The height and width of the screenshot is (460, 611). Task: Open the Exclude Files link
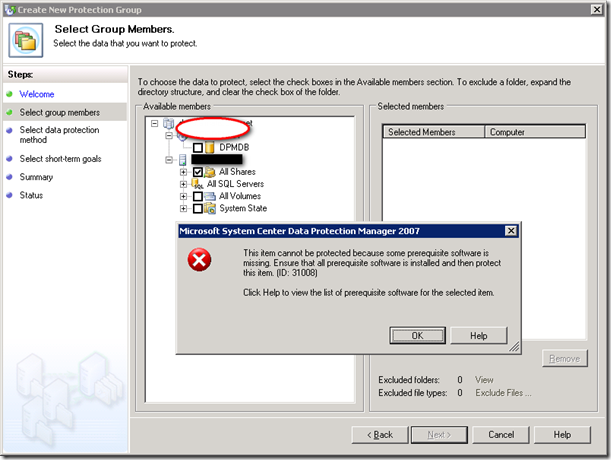pyautogui.click(x=503, y=393)
